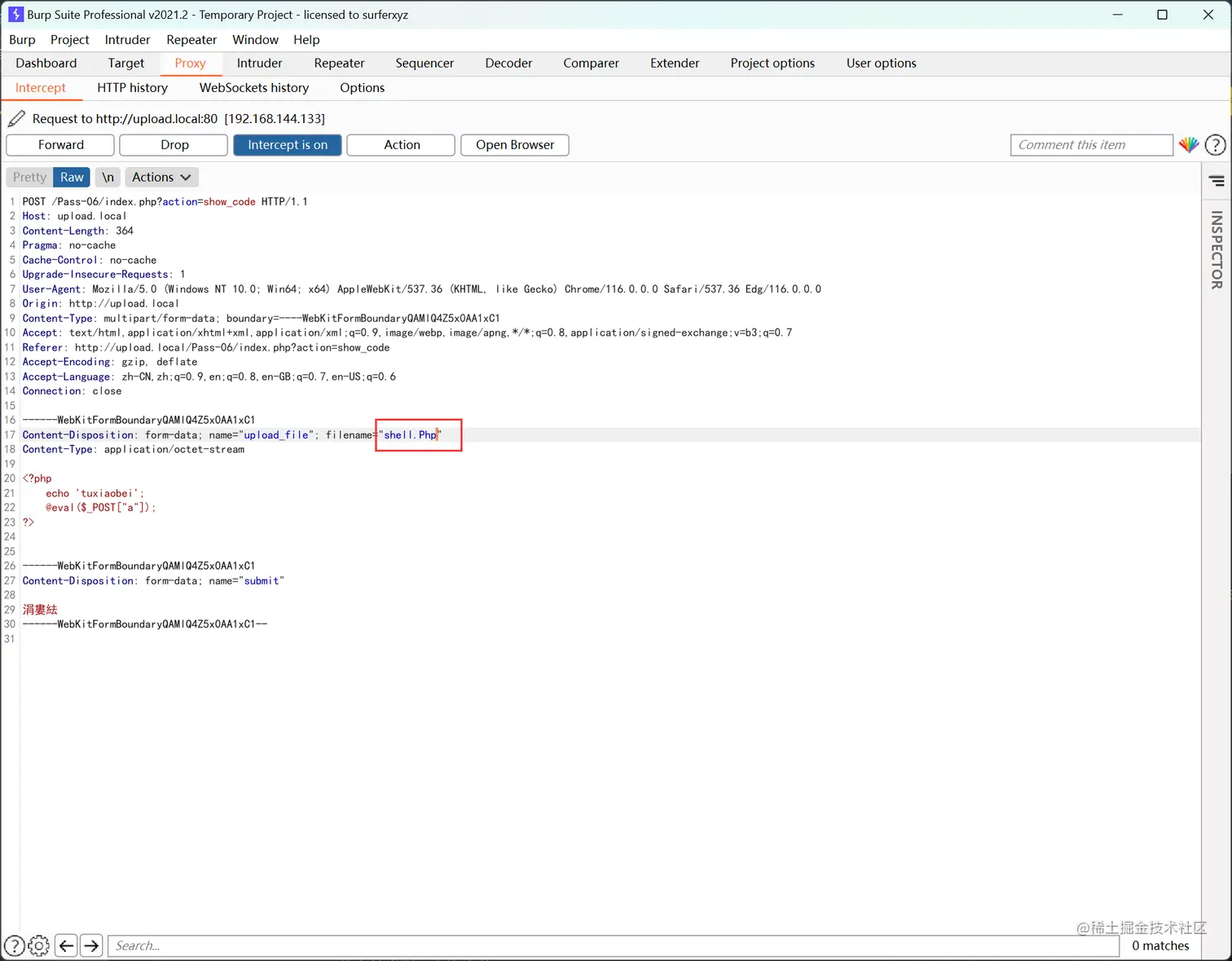Switch to Raw view
Screen dimensions: 1232x961
coord(72,178)
